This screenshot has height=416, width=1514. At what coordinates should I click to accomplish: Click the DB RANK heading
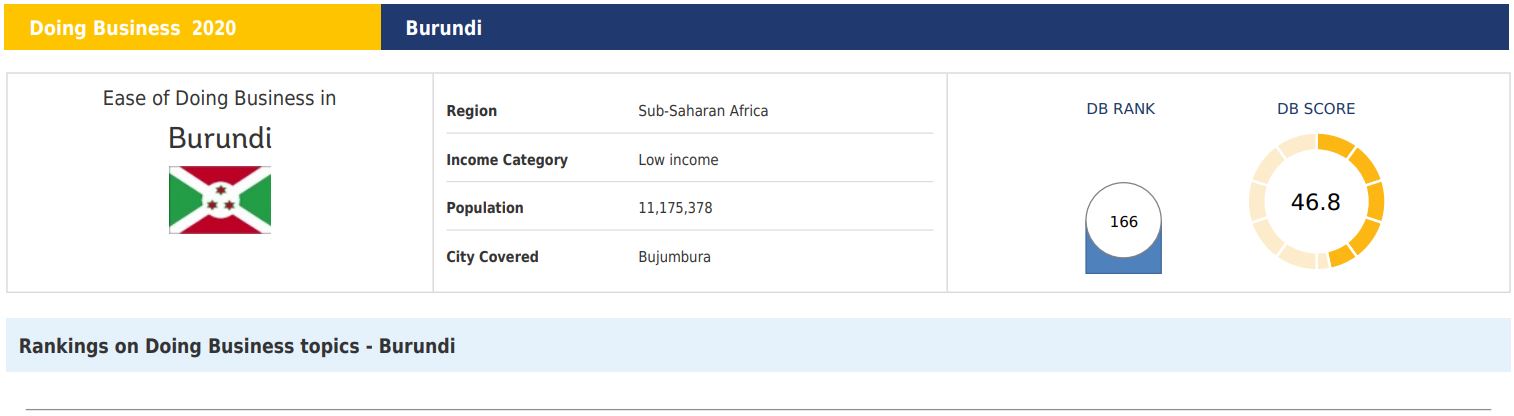(x=1121, y=109)
